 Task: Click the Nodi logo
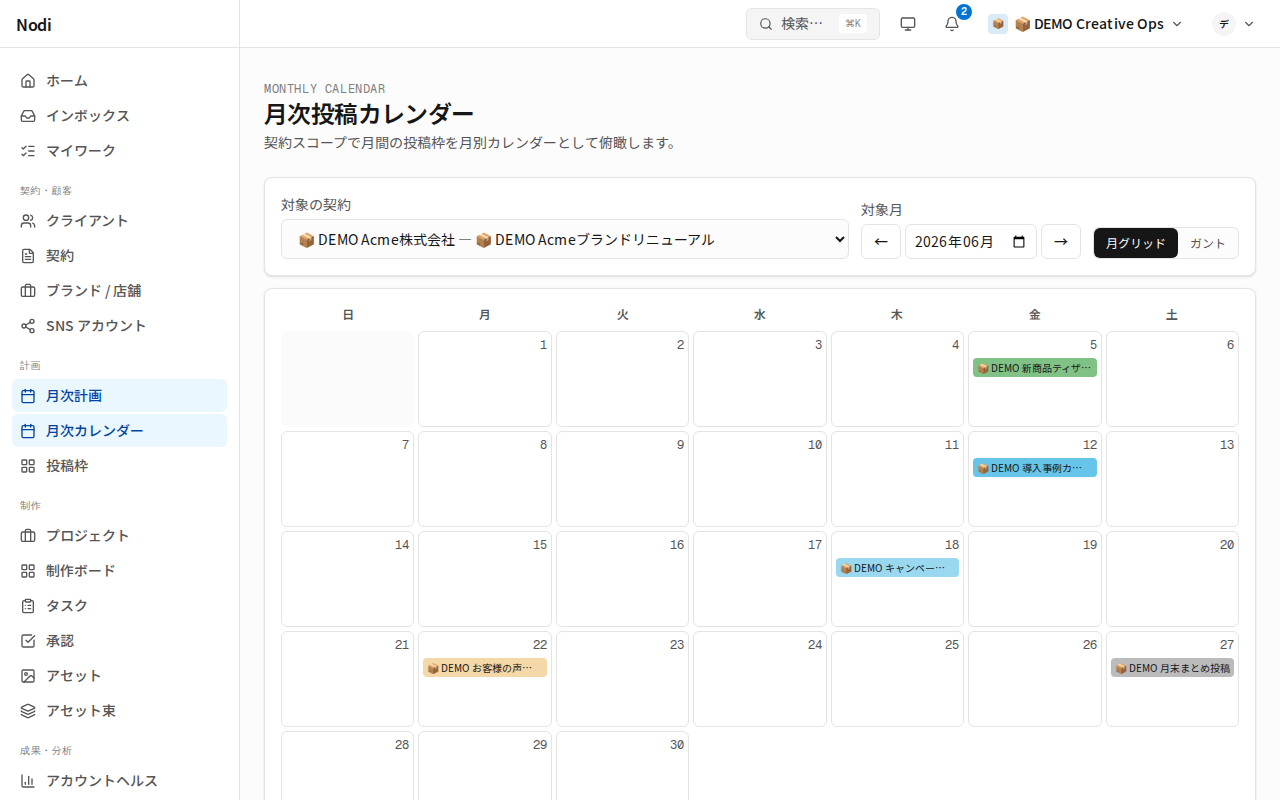34,24
